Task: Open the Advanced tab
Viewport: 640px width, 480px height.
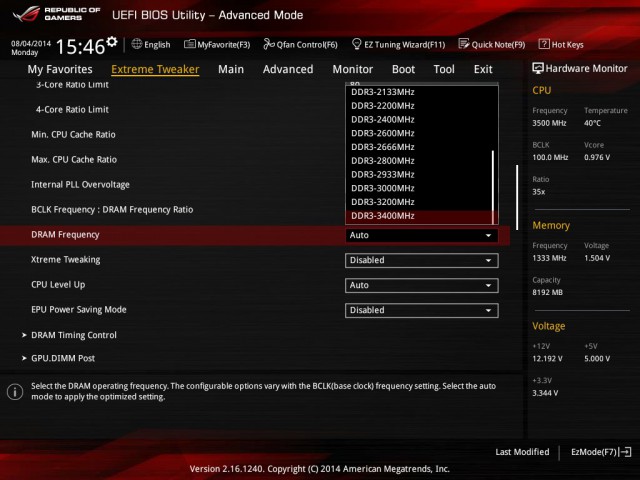Action: pyautogui.click(x=288, y=69)
